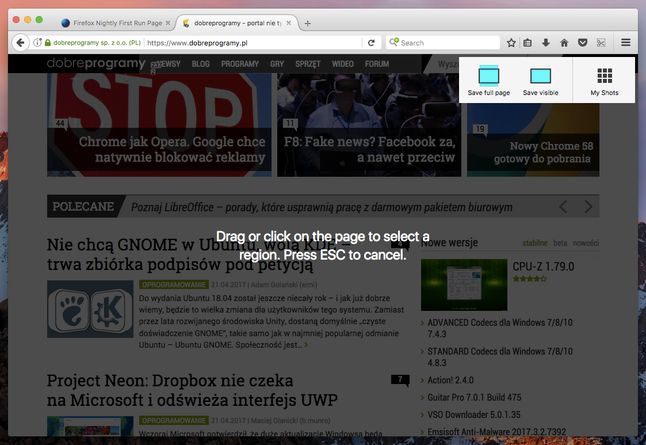Image resolution: width=646 pixels, height=445 pixels.
Task: Click the dobreprogramy site logo
Action: point(96,63)
